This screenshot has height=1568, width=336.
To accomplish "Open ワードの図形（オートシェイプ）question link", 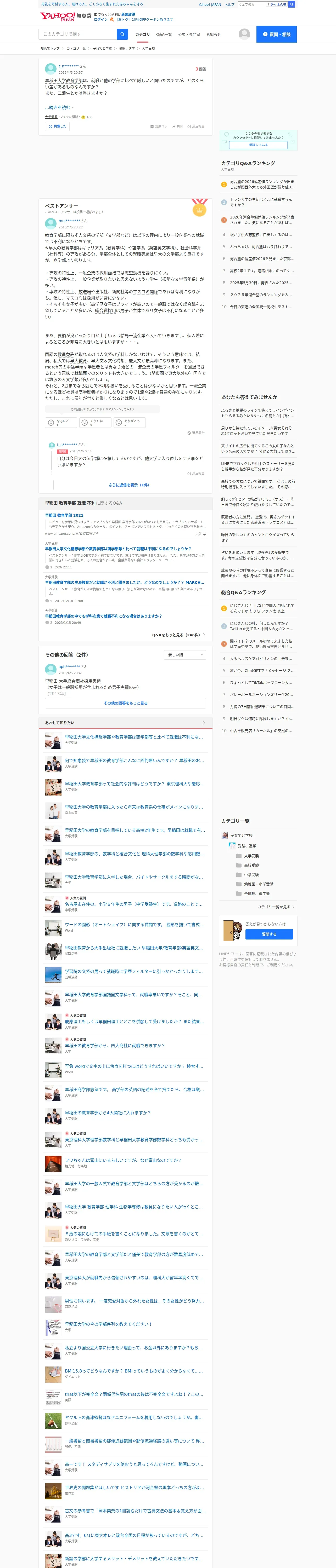I will coord(134,924).
